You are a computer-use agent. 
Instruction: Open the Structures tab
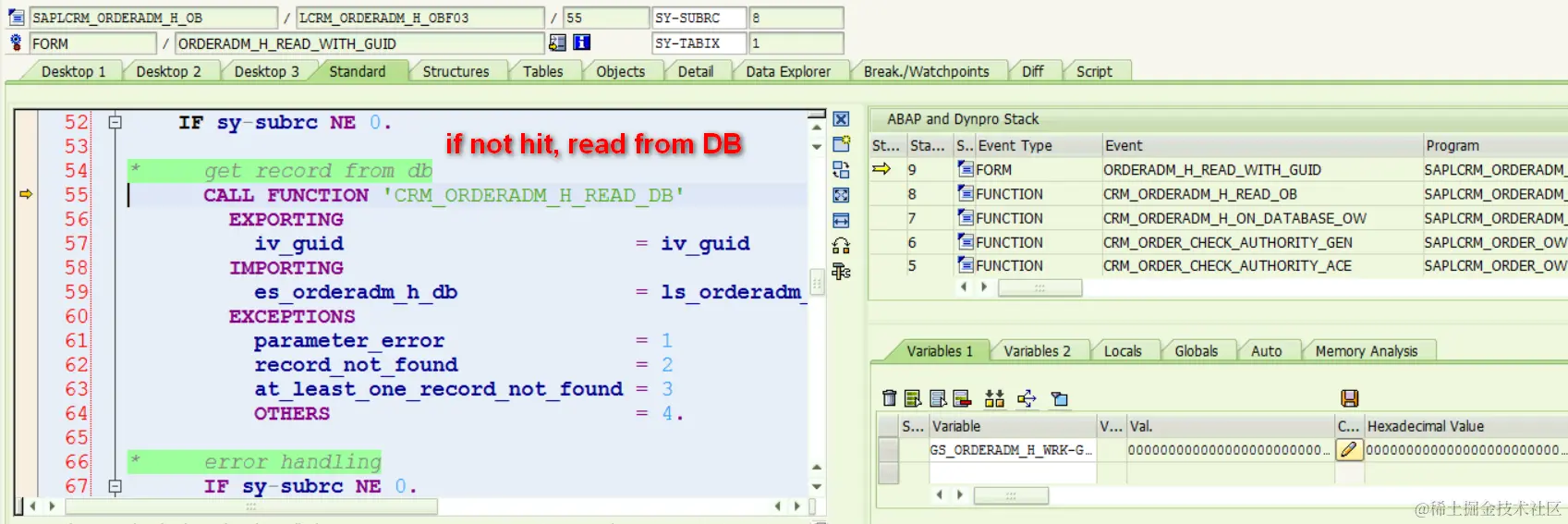tap(456, 71)
